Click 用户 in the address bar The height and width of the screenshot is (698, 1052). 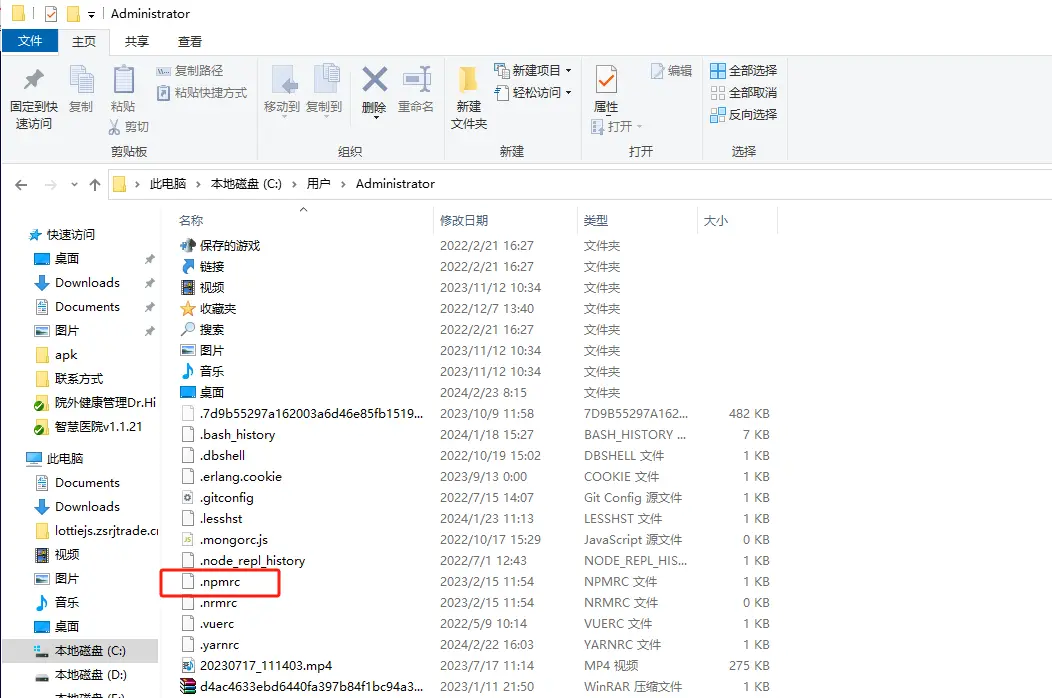click(x=319, y=184)
